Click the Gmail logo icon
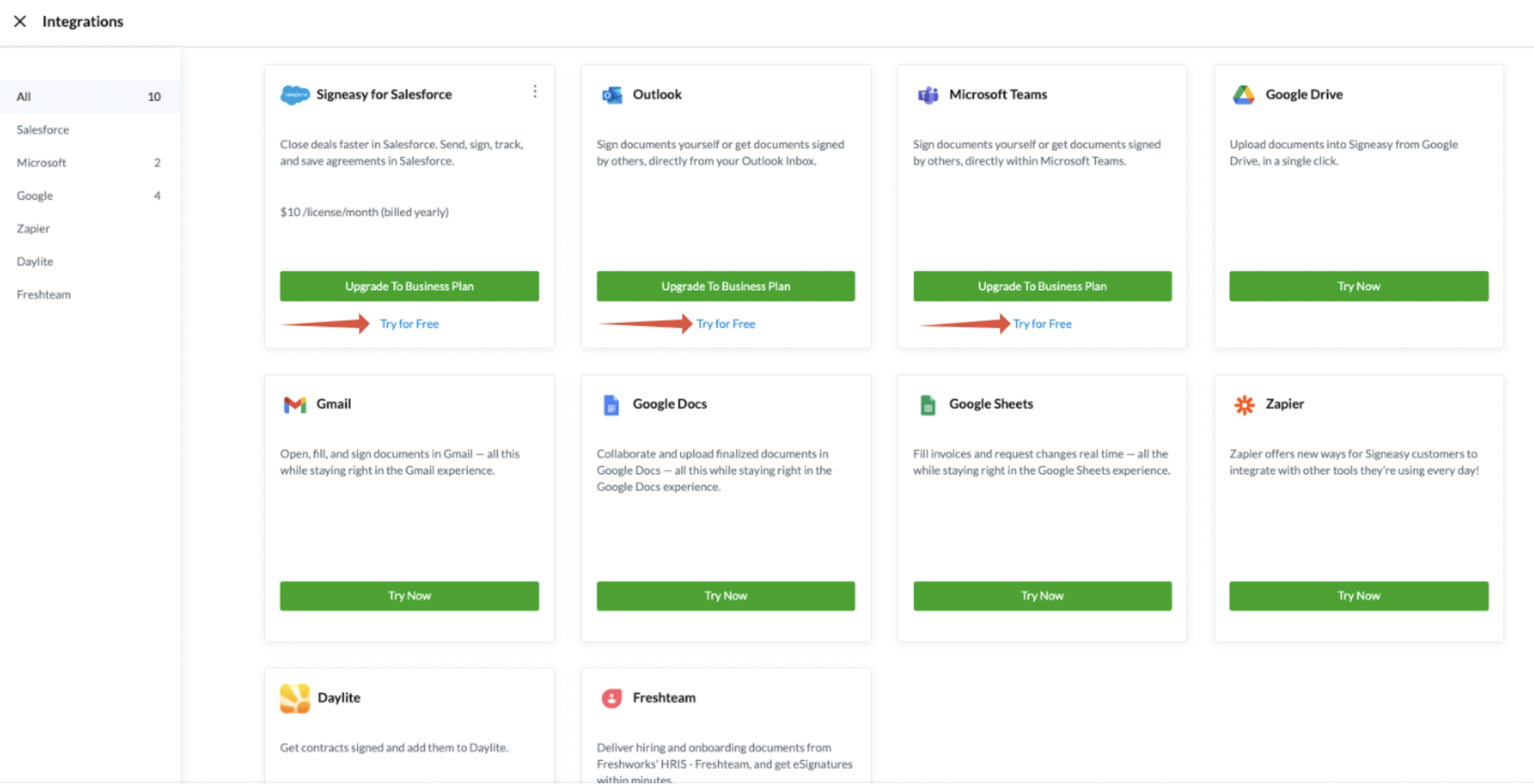 tap(294, 404)
